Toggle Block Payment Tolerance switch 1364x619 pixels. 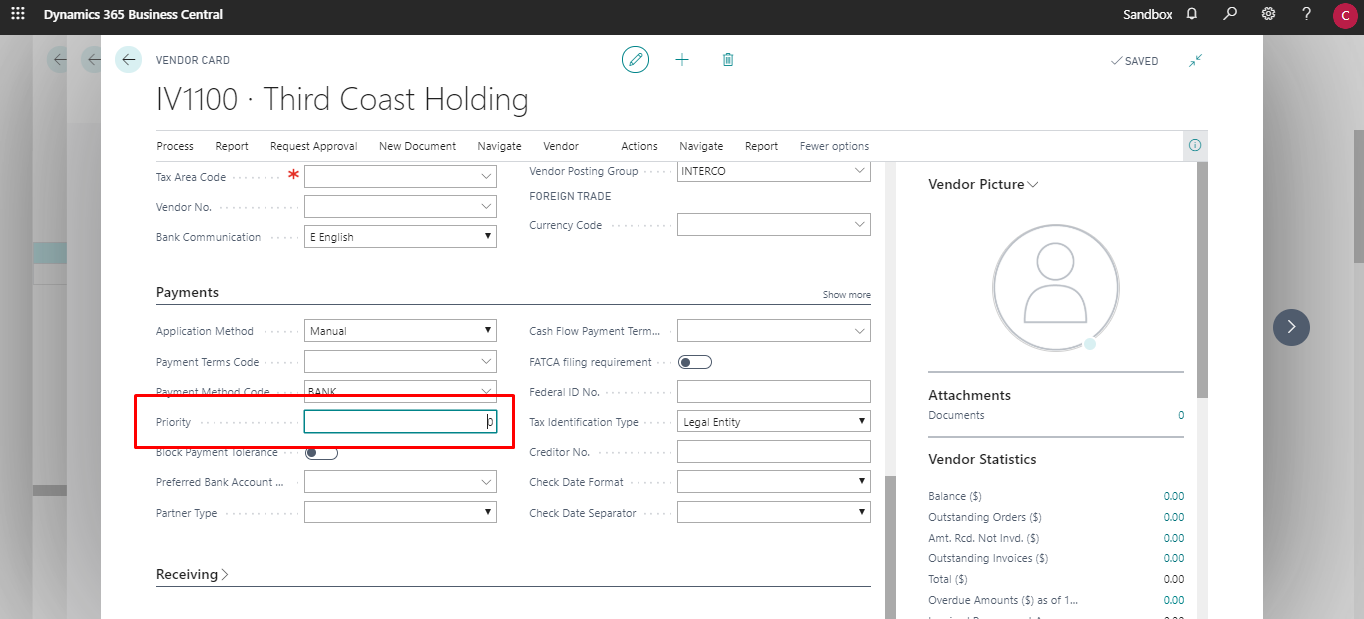click(x=321, y=453)
